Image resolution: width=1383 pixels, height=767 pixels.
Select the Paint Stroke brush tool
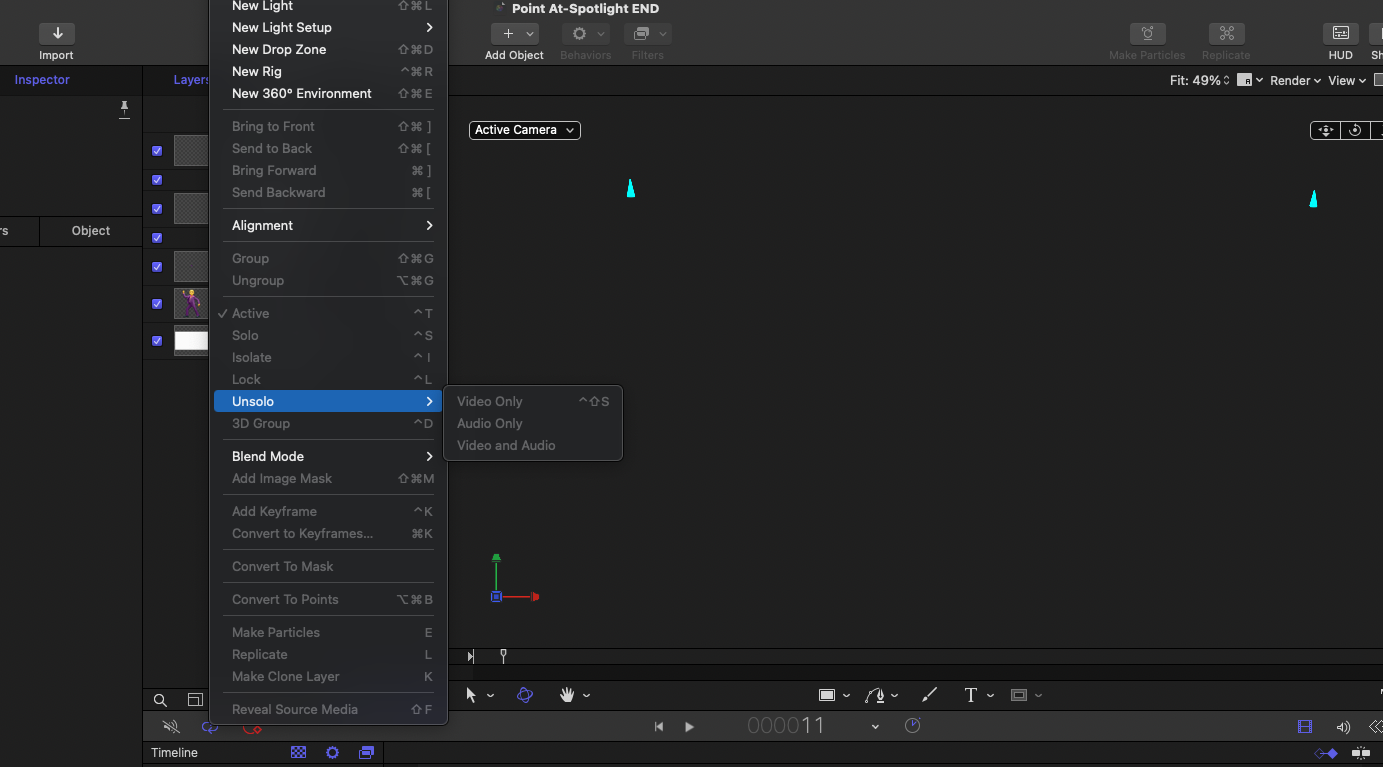(x=929, y=695)
